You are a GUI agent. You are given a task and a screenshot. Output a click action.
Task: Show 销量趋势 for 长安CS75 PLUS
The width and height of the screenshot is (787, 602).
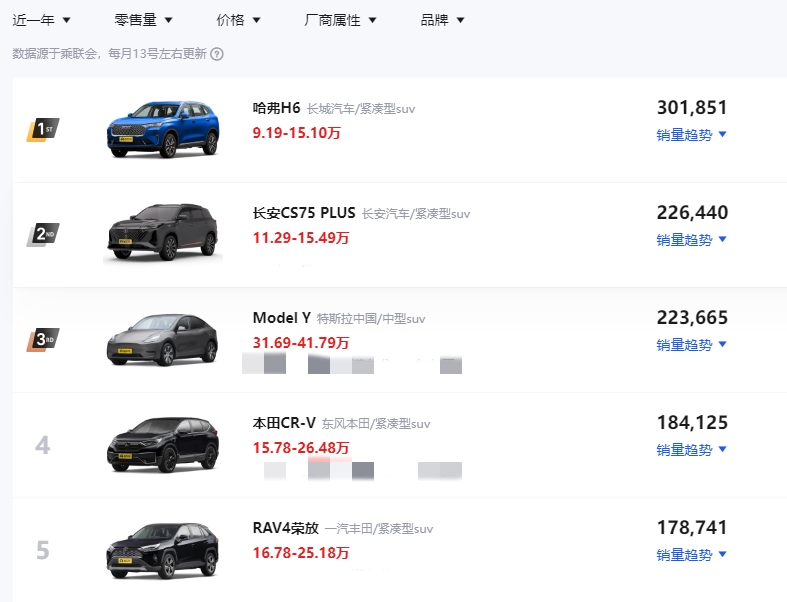[x=691, y=240]
